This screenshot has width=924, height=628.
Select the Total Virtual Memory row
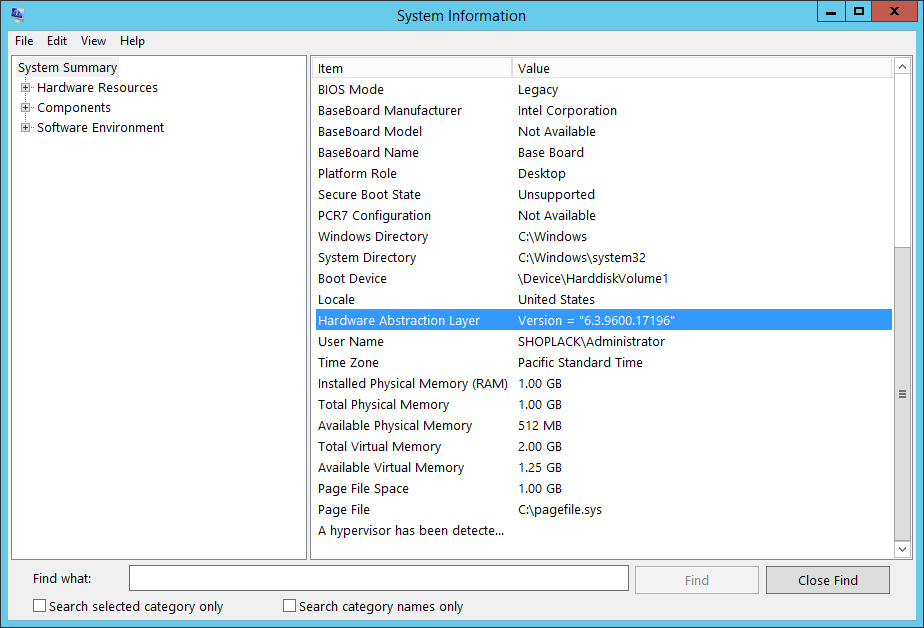click(603, 447)
